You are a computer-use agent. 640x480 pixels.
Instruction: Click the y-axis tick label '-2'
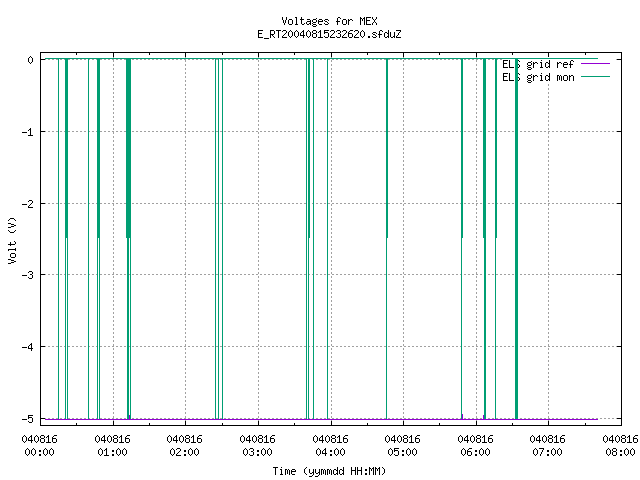tap(28, 204)
